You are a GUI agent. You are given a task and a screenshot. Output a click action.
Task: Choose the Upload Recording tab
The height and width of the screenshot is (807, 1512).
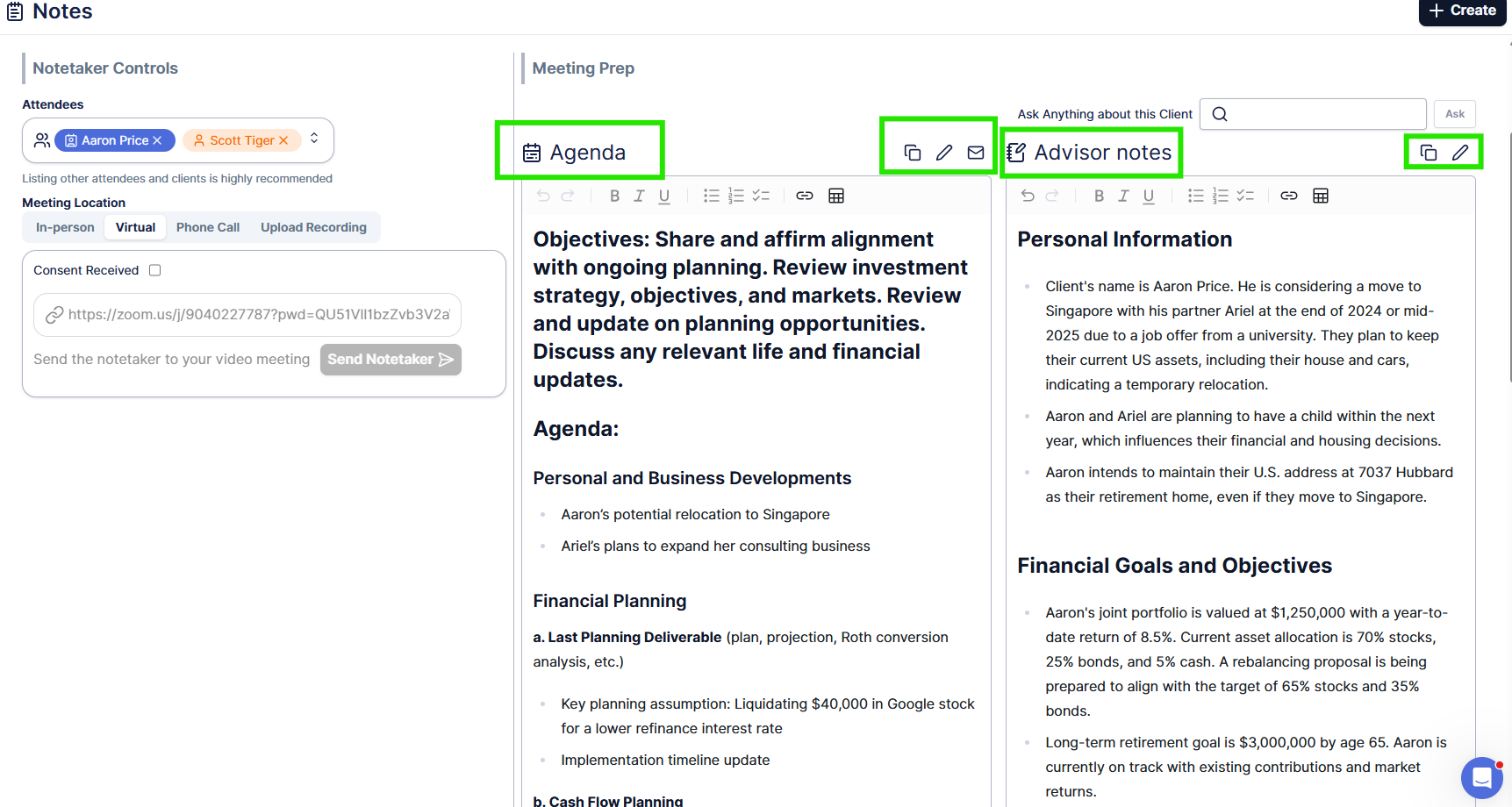tap(313, 227)
